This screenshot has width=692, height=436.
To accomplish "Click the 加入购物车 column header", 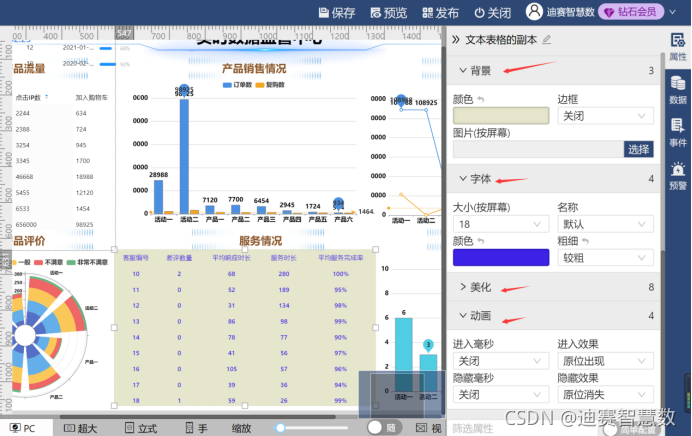I will pos(91,98).
